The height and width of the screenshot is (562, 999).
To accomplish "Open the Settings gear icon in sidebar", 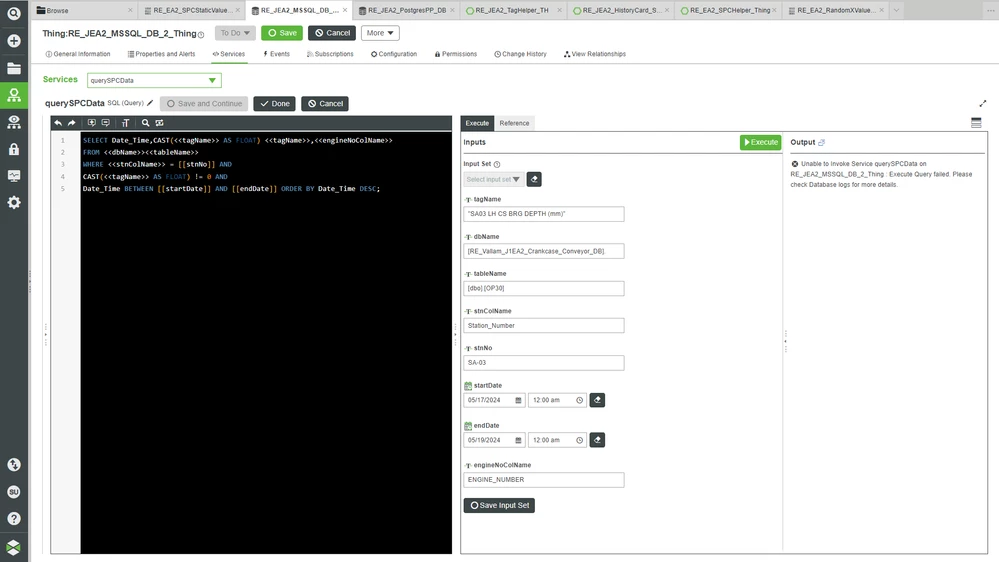I will click(x=13, y=203).
